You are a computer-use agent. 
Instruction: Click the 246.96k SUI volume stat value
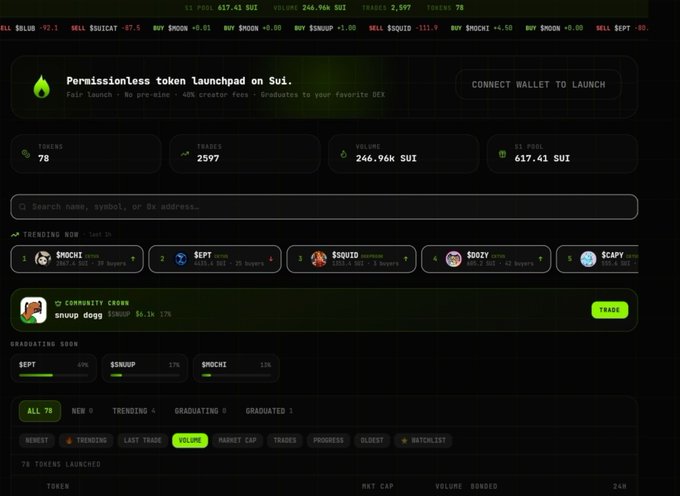coord(386,159)
